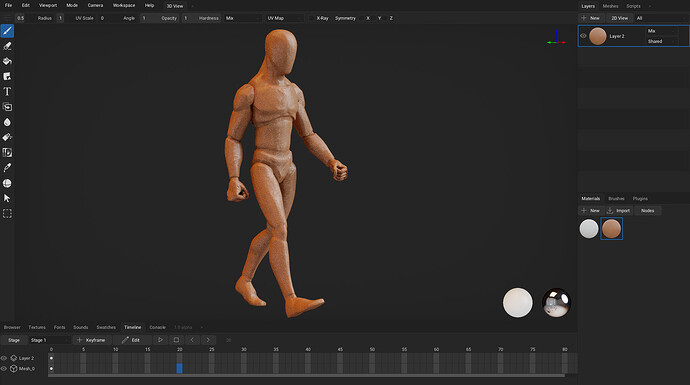Select the ColorID tool

7,153
